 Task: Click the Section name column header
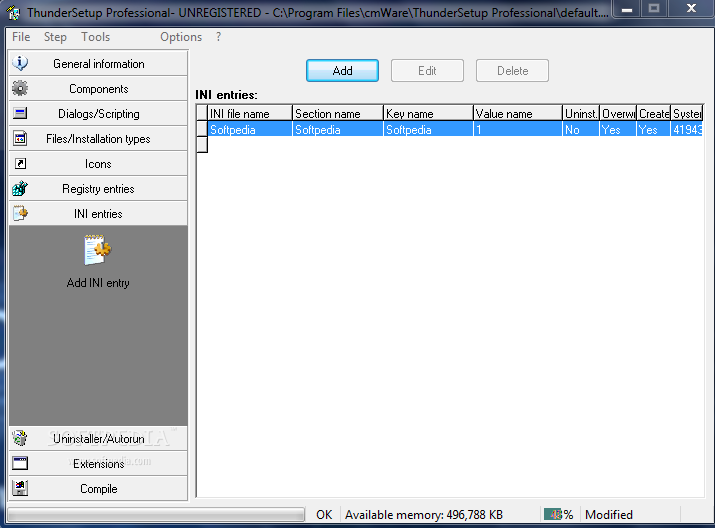pyautogui.click(x=337, y=113)
